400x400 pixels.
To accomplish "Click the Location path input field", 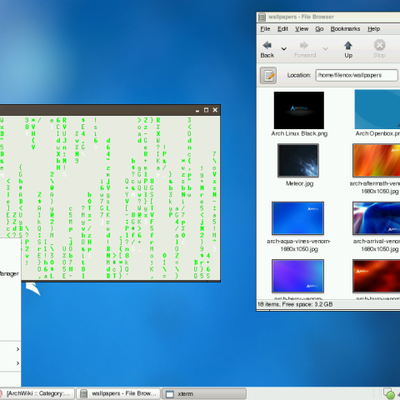I will tap(357, 75).
